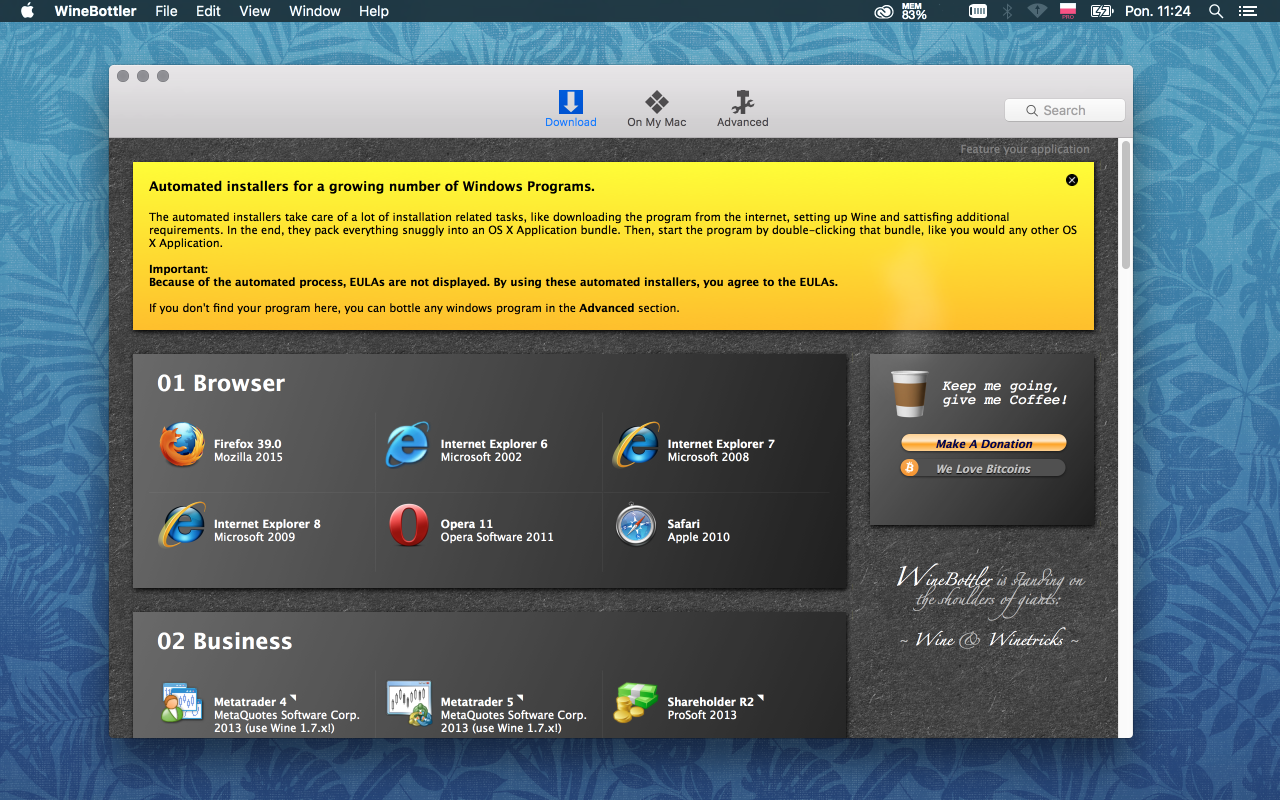Open the battery status menu
Image resolution: width=1280 pixels, height=800 pixels.
pos(1102,11)
